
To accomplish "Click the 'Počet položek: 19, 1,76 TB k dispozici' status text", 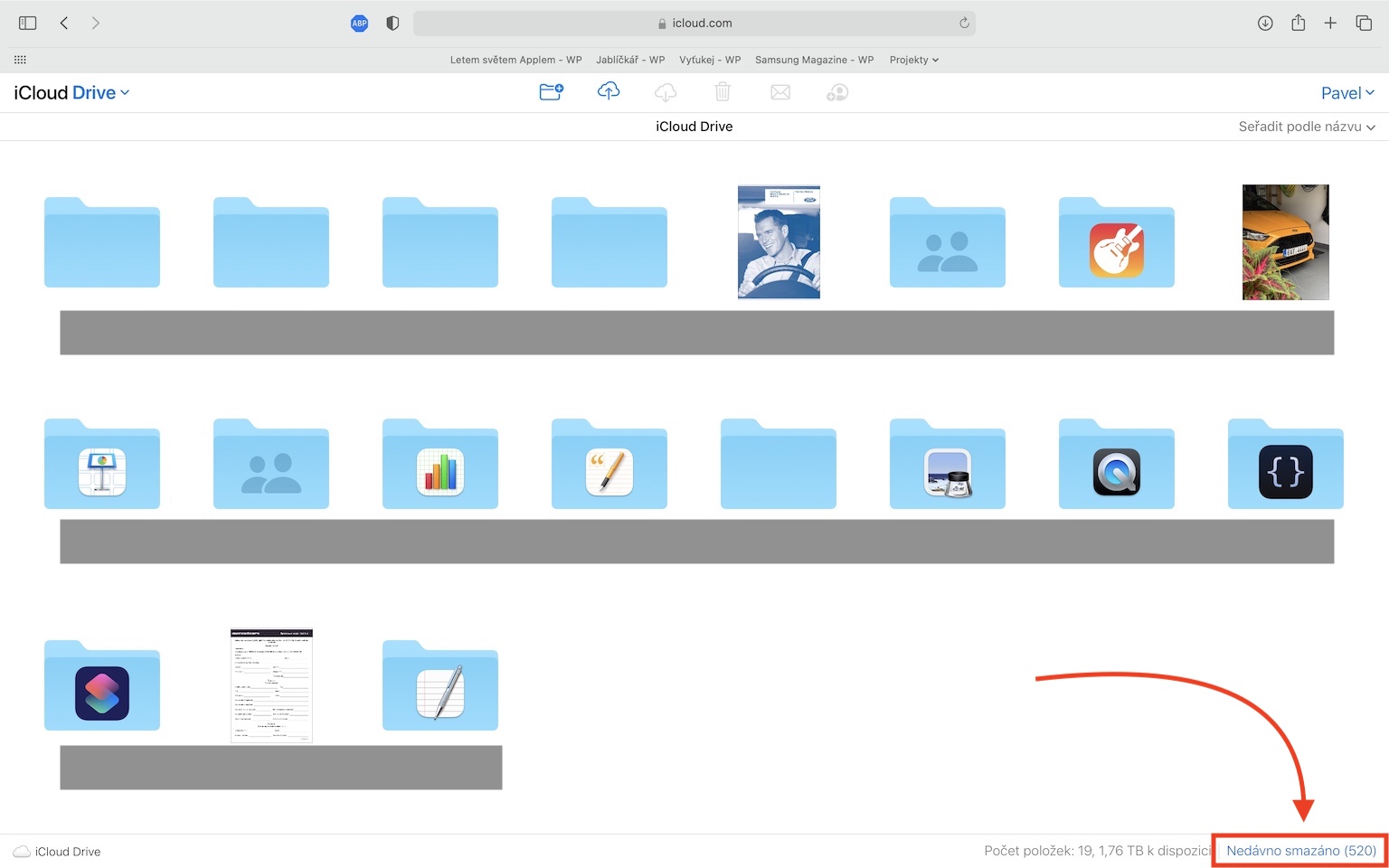I will click(1097, 851).
